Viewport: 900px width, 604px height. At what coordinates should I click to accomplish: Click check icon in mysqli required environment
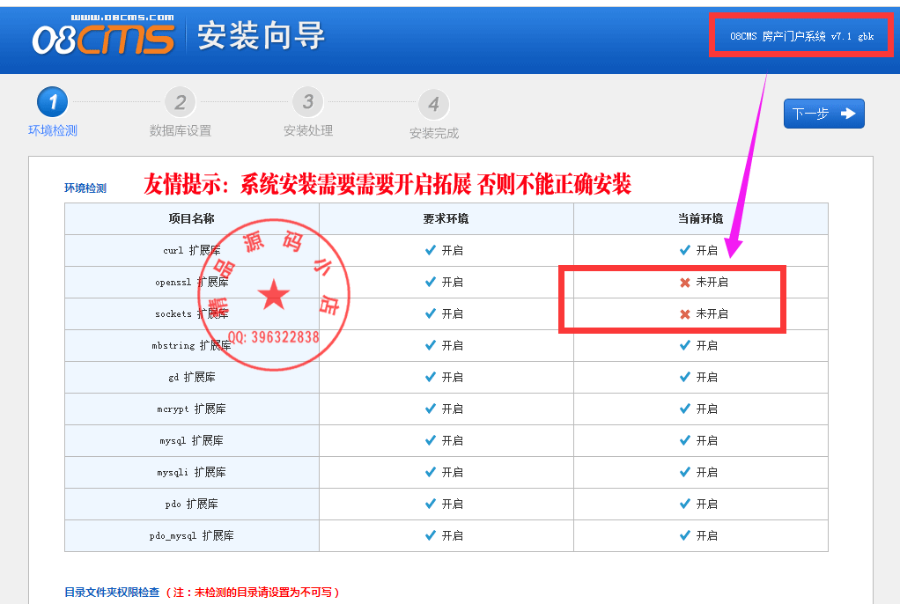pos(430,473)
